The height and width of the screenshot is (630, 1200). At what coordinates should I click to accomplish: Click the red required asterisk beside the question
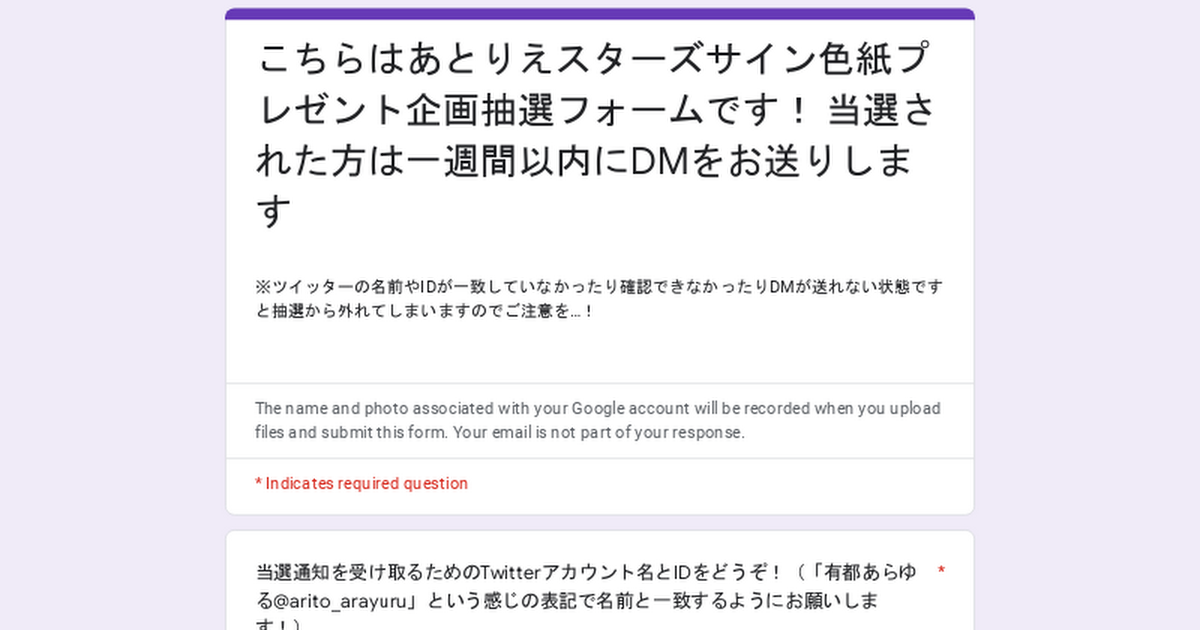(941, 572)
